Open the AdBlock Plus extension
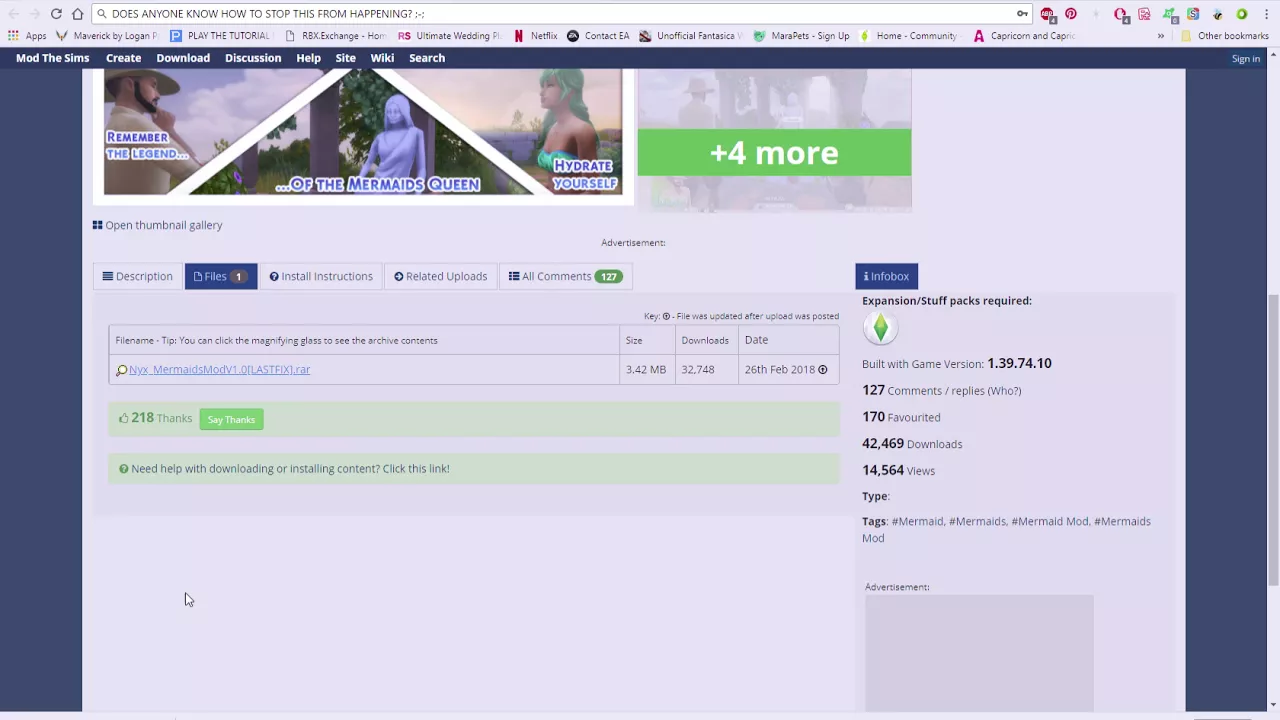 1047,14
